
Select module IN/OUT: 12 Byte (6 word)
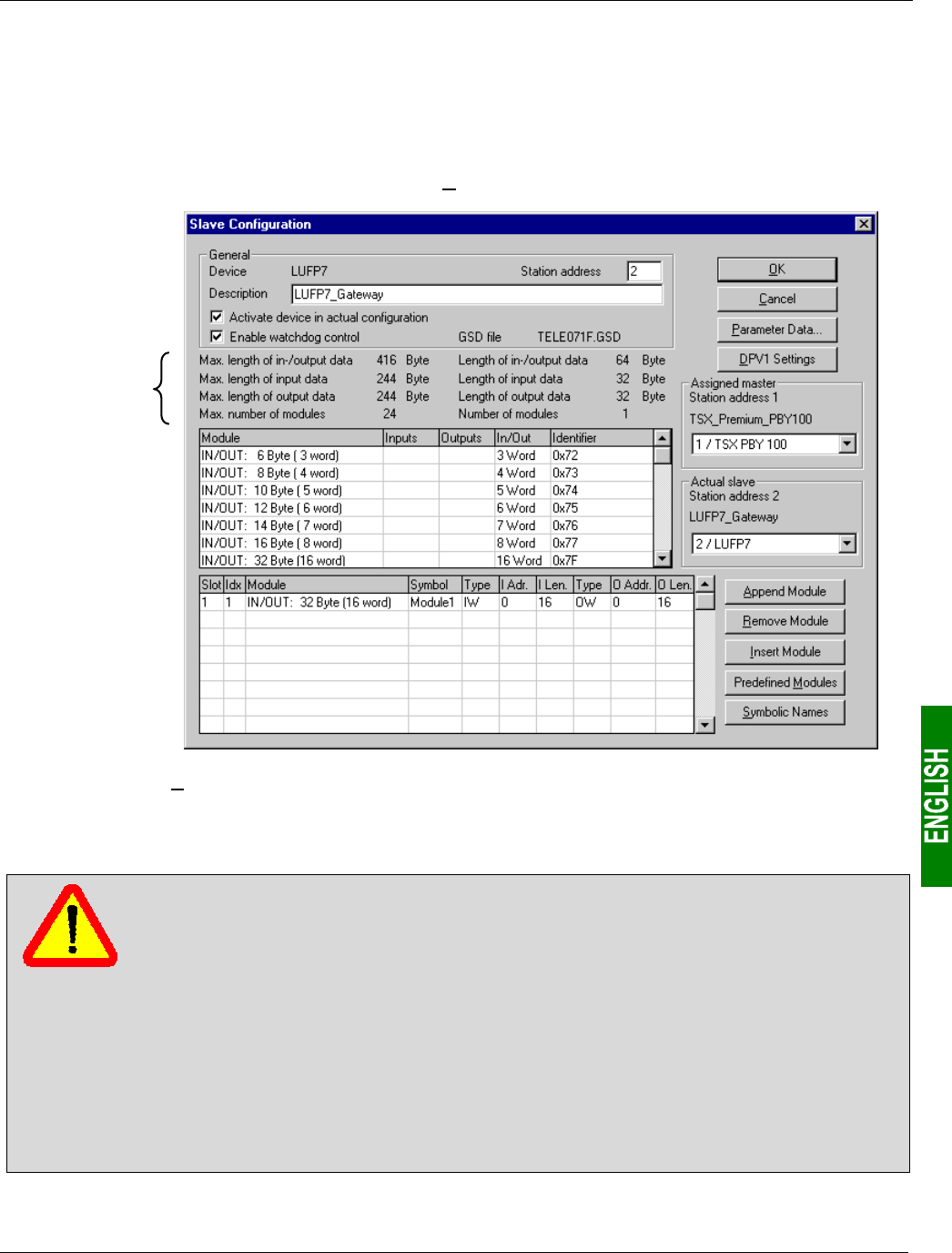pos(426,508)
